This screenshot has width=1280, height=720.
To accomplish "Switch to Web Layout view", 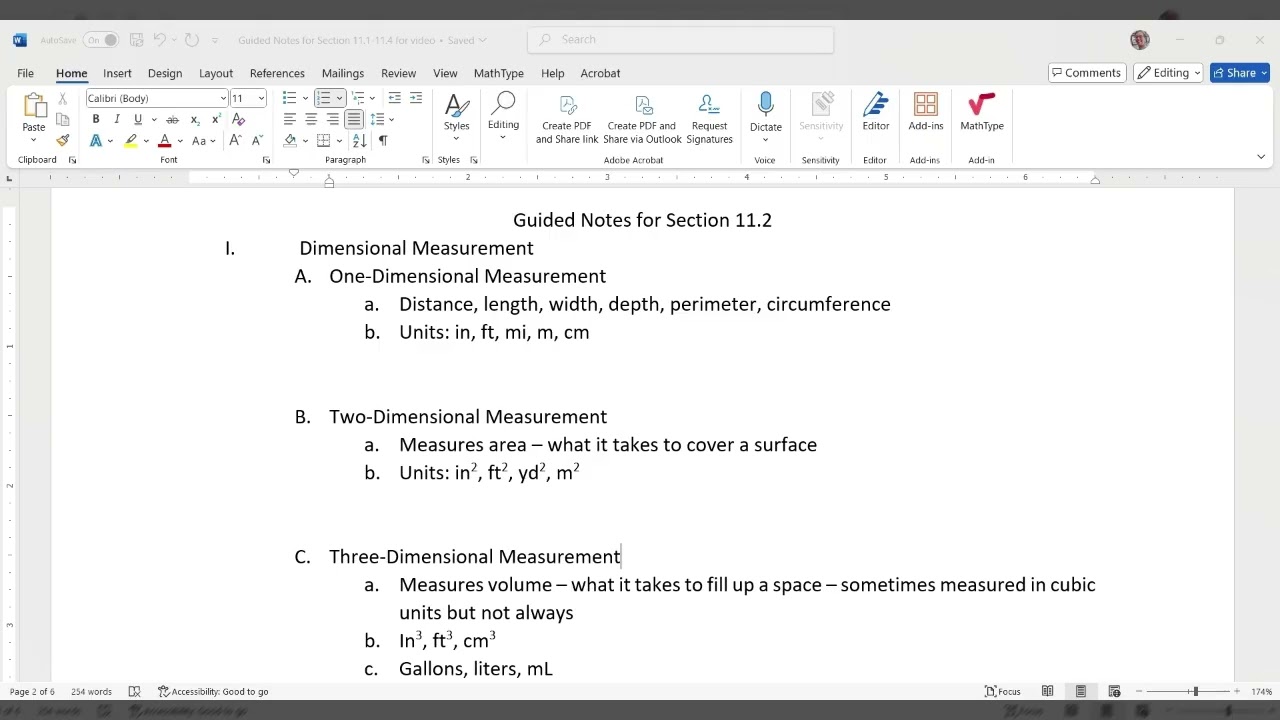I will pyautogui.click(x=1114, y=691).
